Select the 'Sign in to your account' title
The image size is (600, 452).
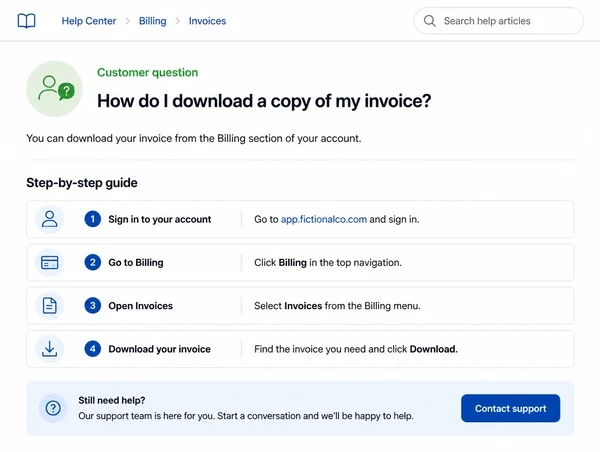[160, 219]
